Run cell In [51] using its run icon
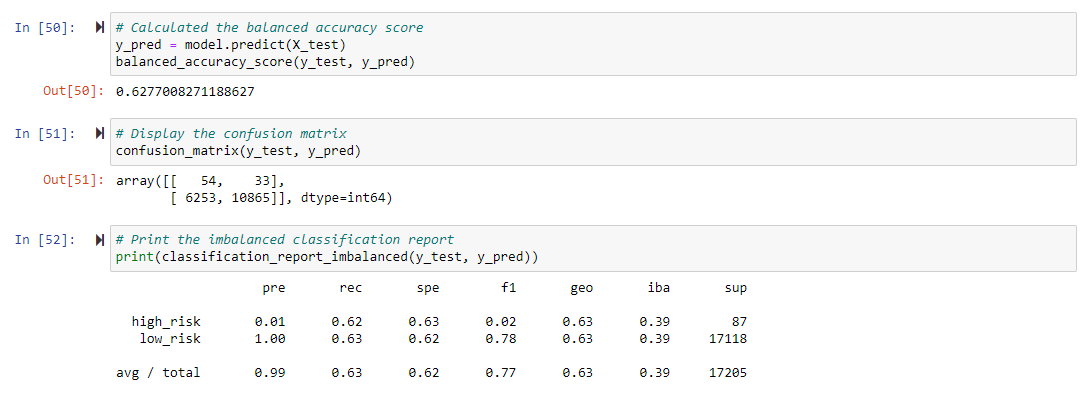Viewport: 1089px width, 413px height. 99,134
